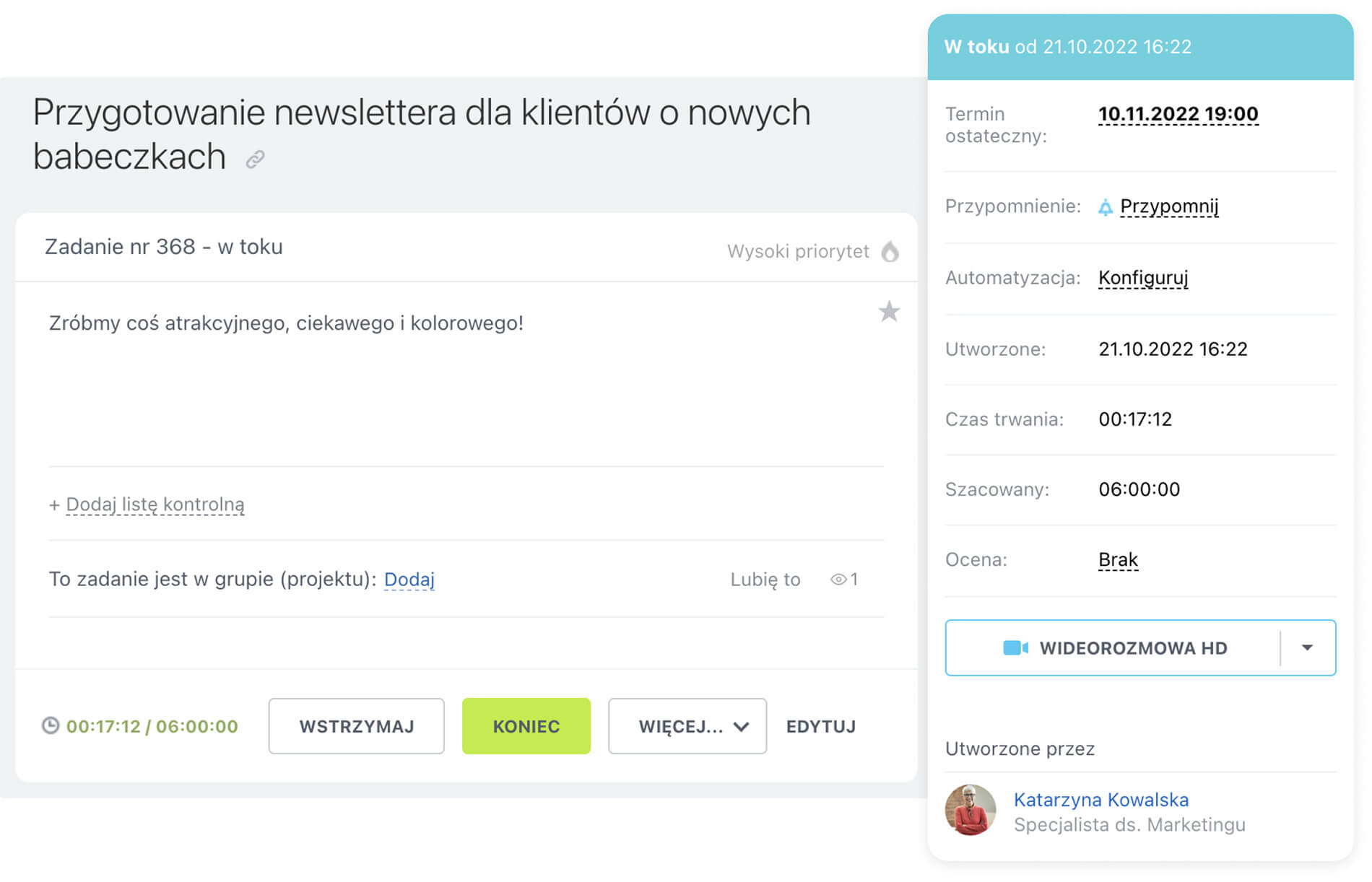Screen dimensions: 1372x882
Task: Star this task as favorite
Action: coord(889,312)
